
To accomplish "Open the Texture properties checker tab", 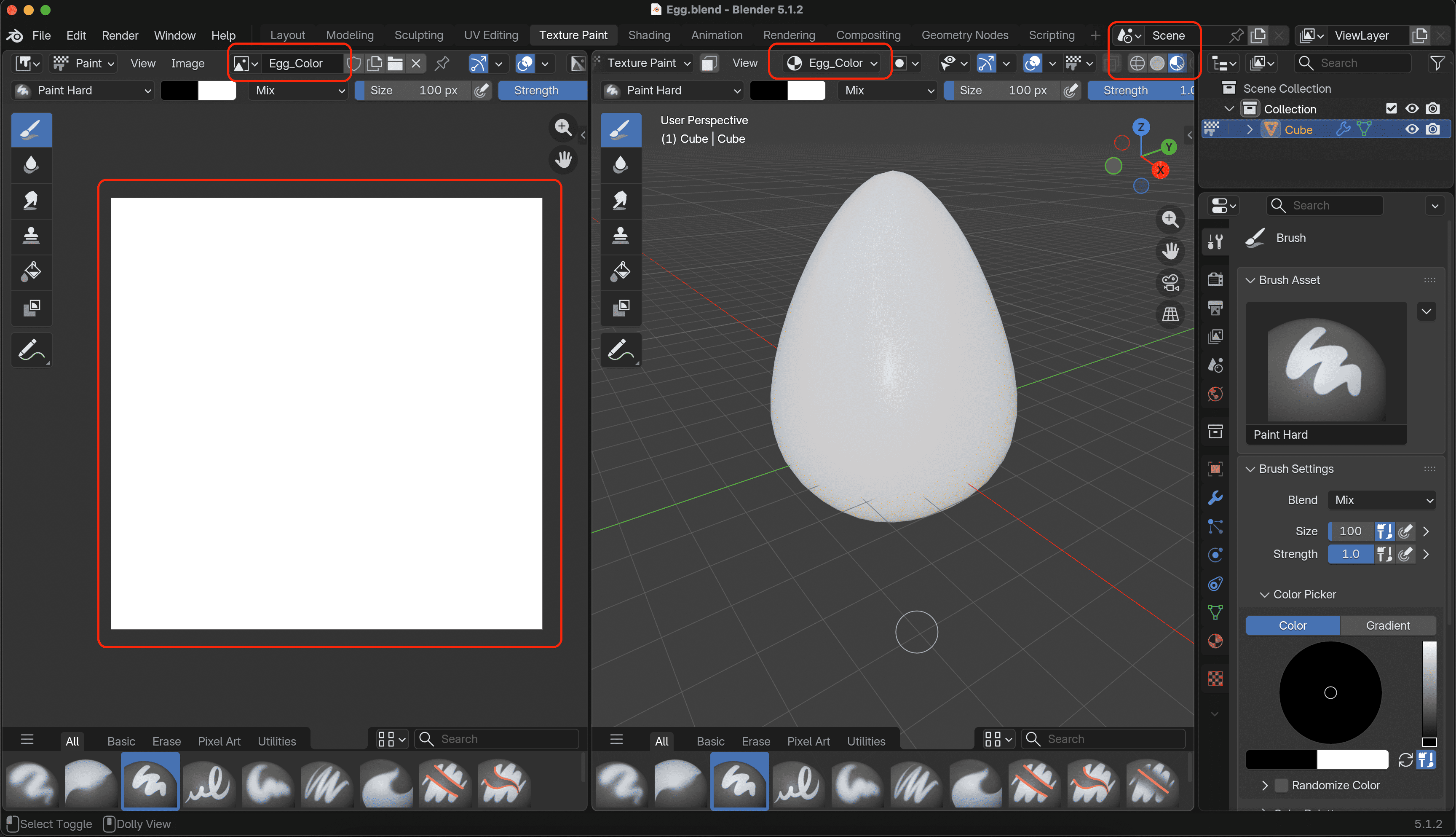I will [x=1215, y=679].
